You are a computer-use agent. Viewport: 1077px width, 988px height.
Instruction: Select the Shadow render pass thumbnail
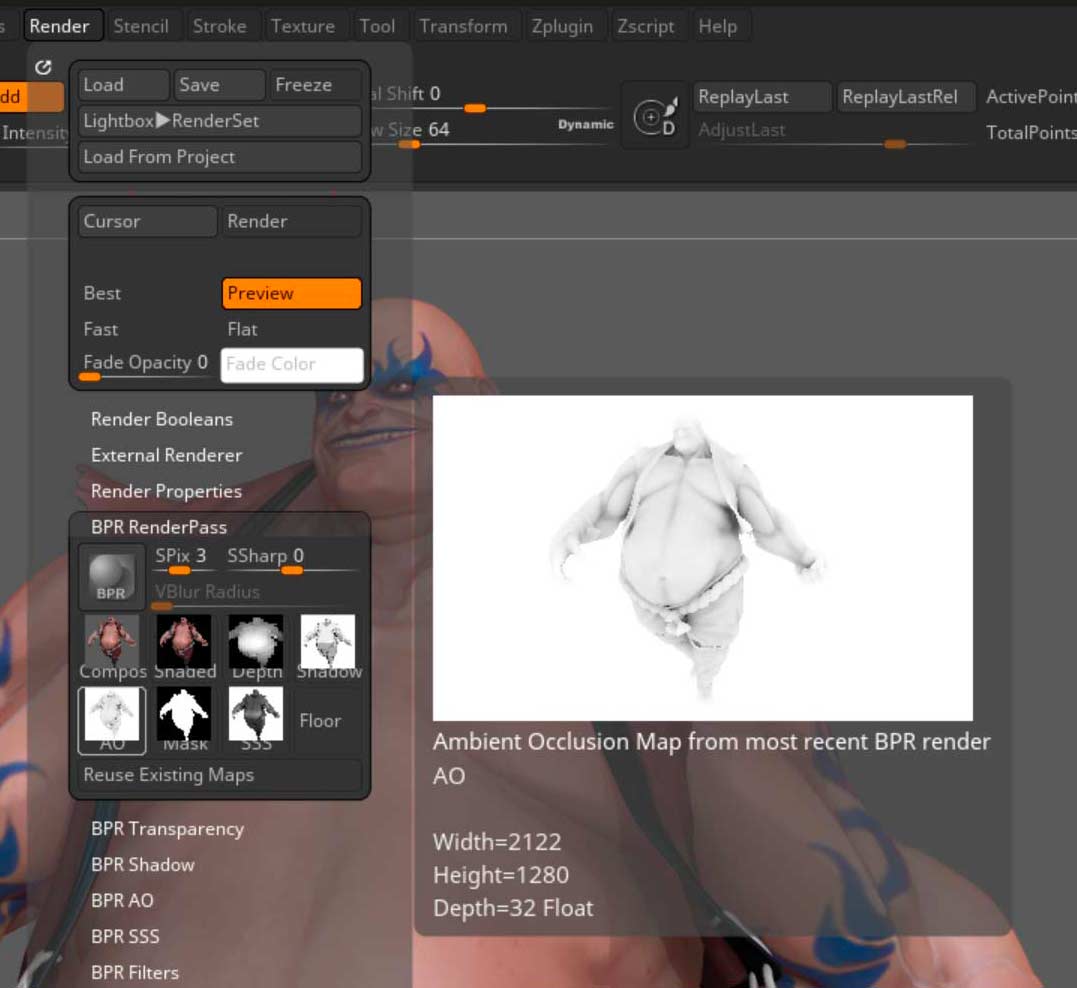[x=328, y=647]
